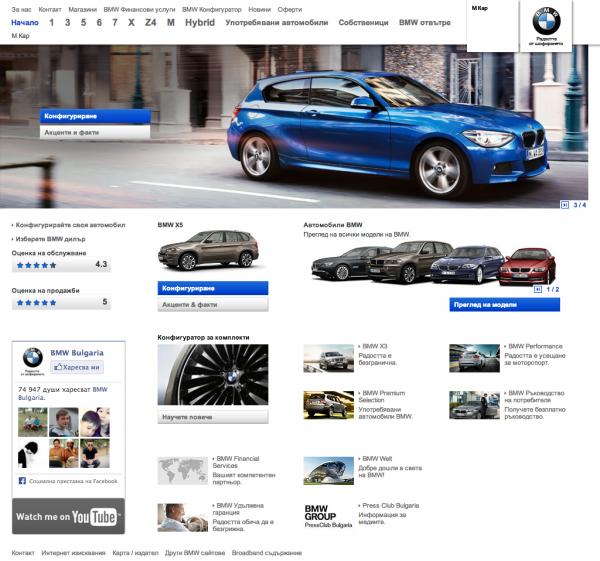Select the Z4 navigation item
600x561 pixels.
click(151, 23)
